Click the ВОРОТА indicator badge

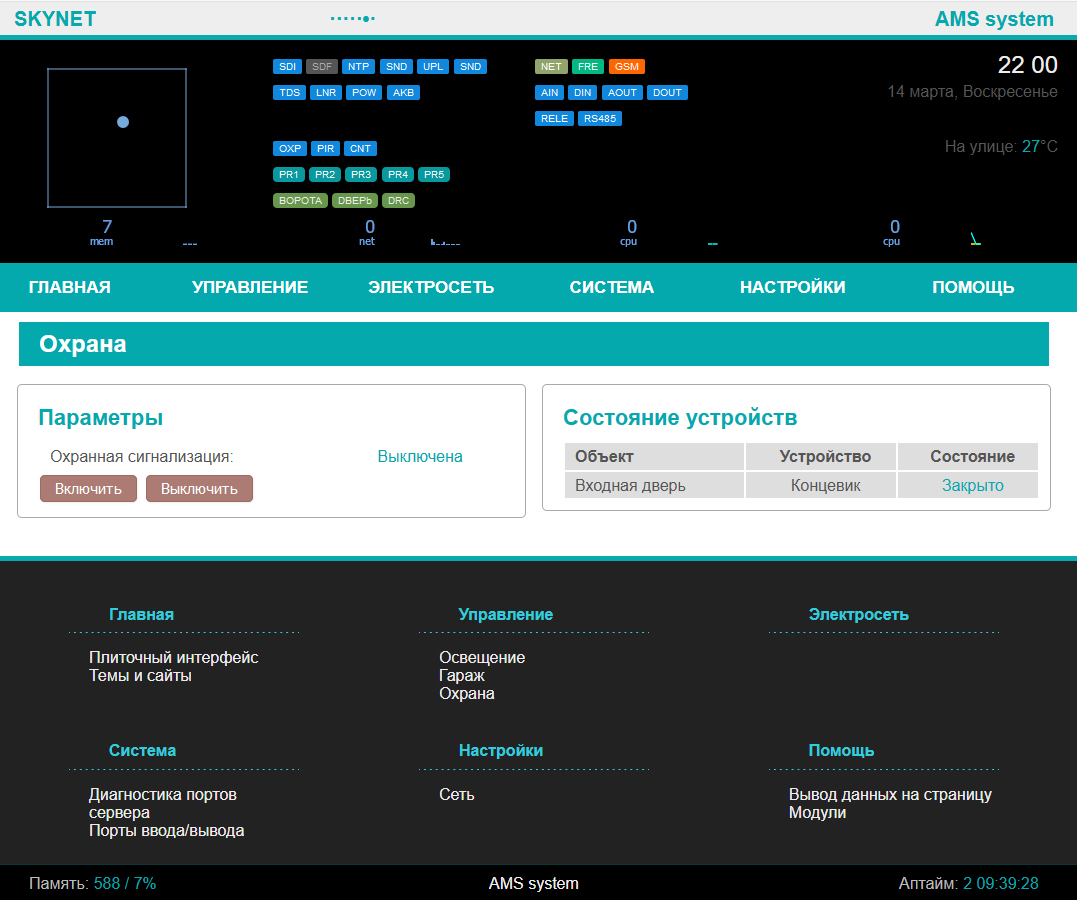click(300, 201)
